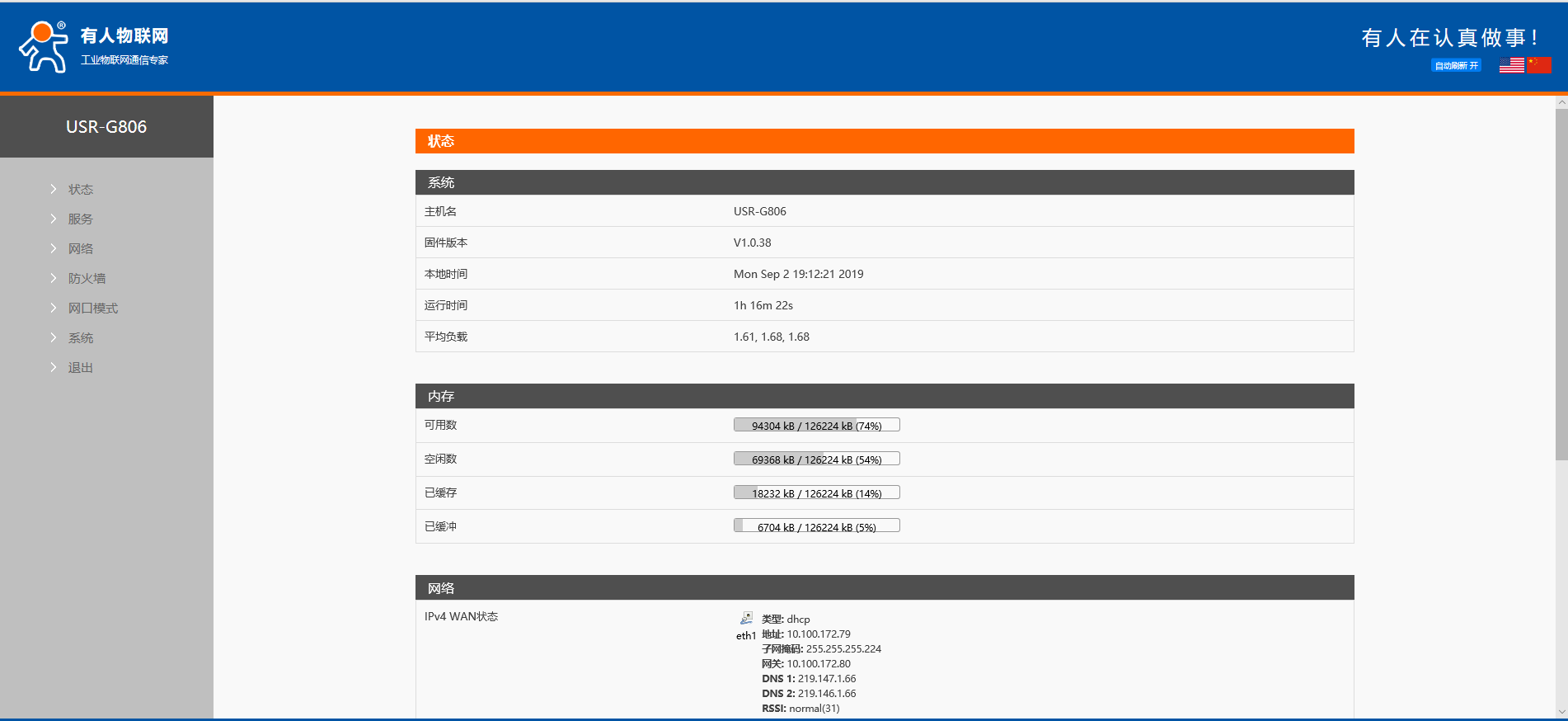Click the 可用数 memory usage bar
Viewport: 1568px width, 721px height.
click(x=816, y=426)
